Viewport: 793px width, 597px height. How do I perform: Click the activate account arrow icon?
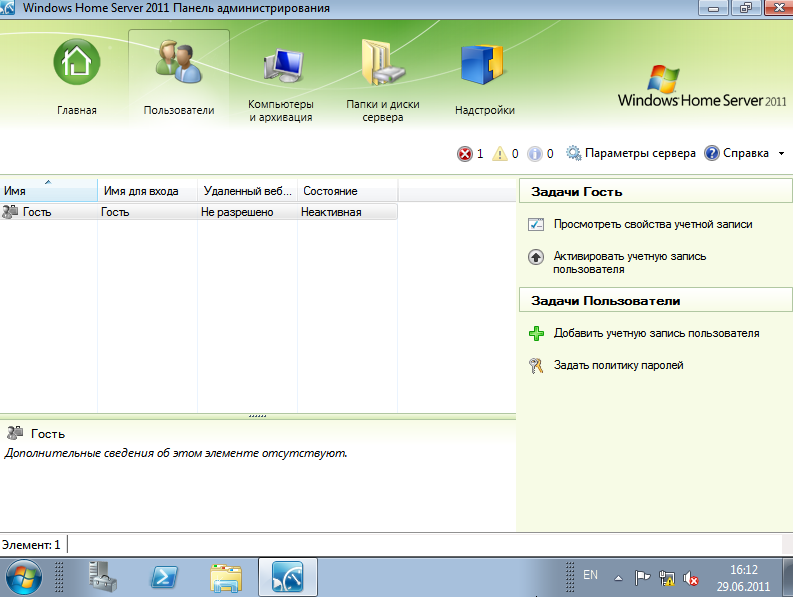coord(536,257)
